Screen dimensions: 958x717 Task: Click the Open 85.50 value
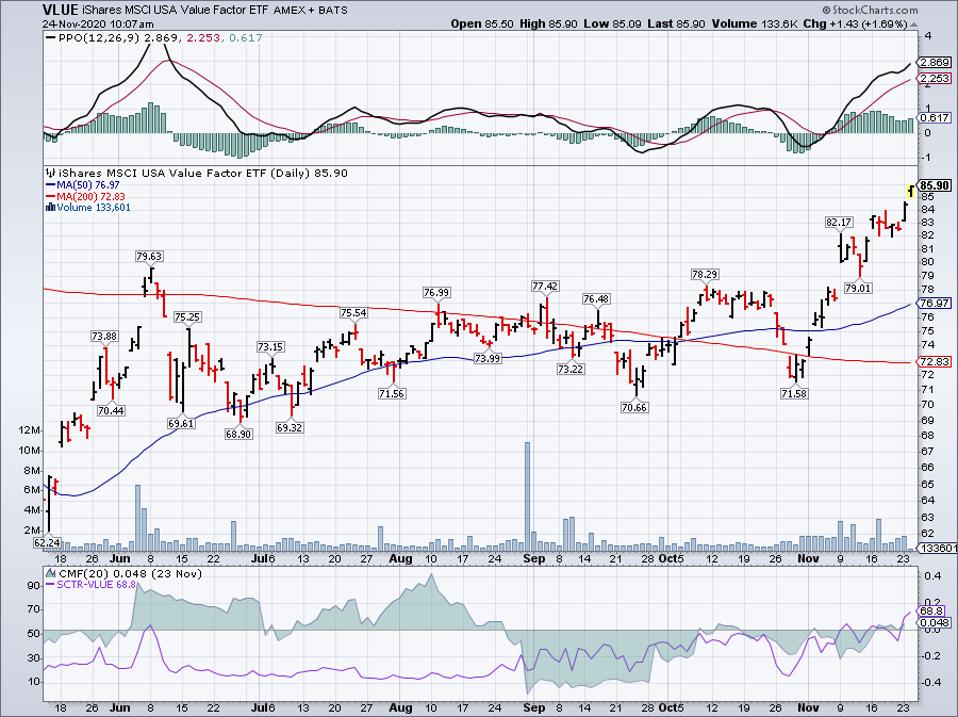pyautogui.click(x=481, y=24)
